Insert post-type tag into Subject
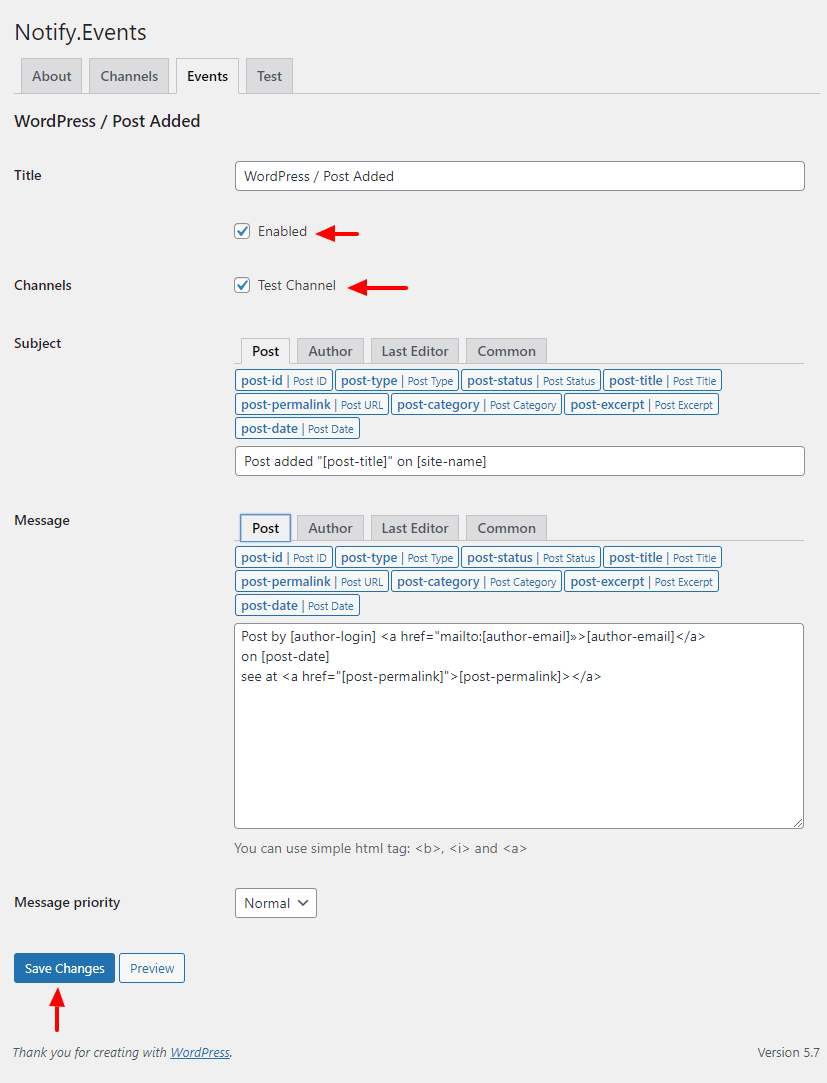Image resolution: width=827 pixels, height=1083 pixels. (x=397, y=381)
